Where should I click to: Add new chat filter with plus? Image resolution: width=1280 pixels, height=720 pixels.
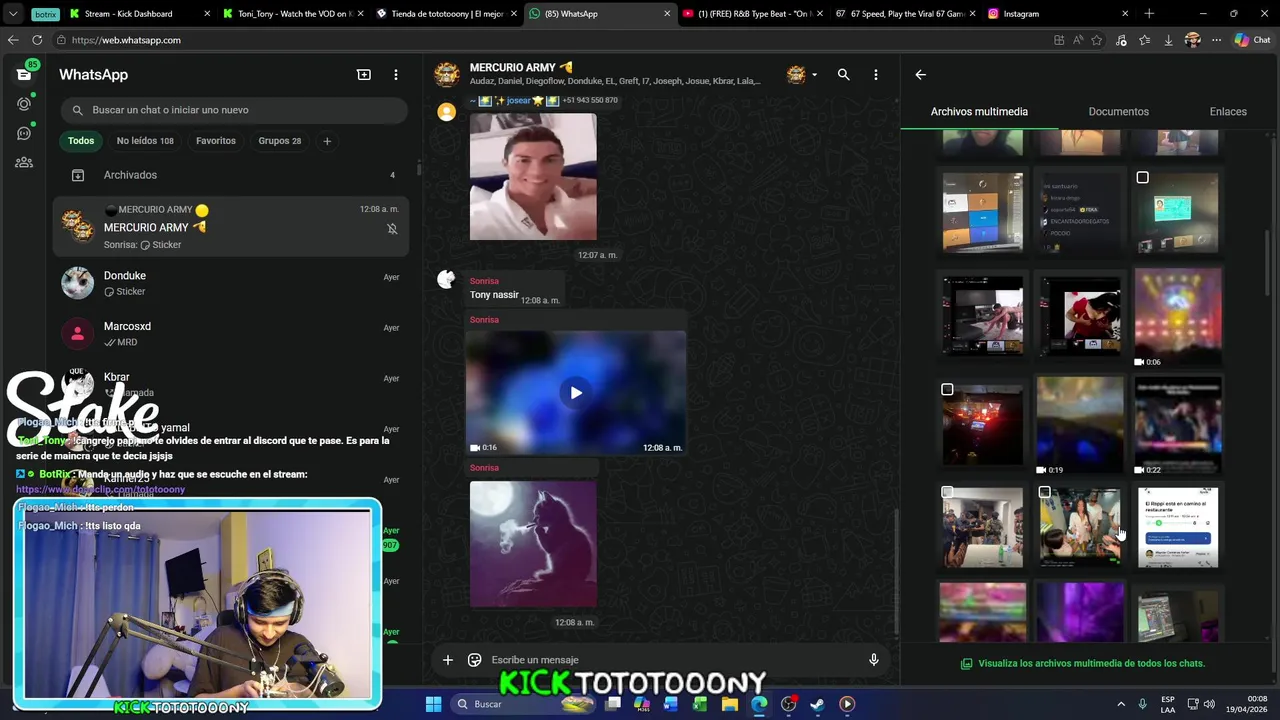click(x=327, y=141)
